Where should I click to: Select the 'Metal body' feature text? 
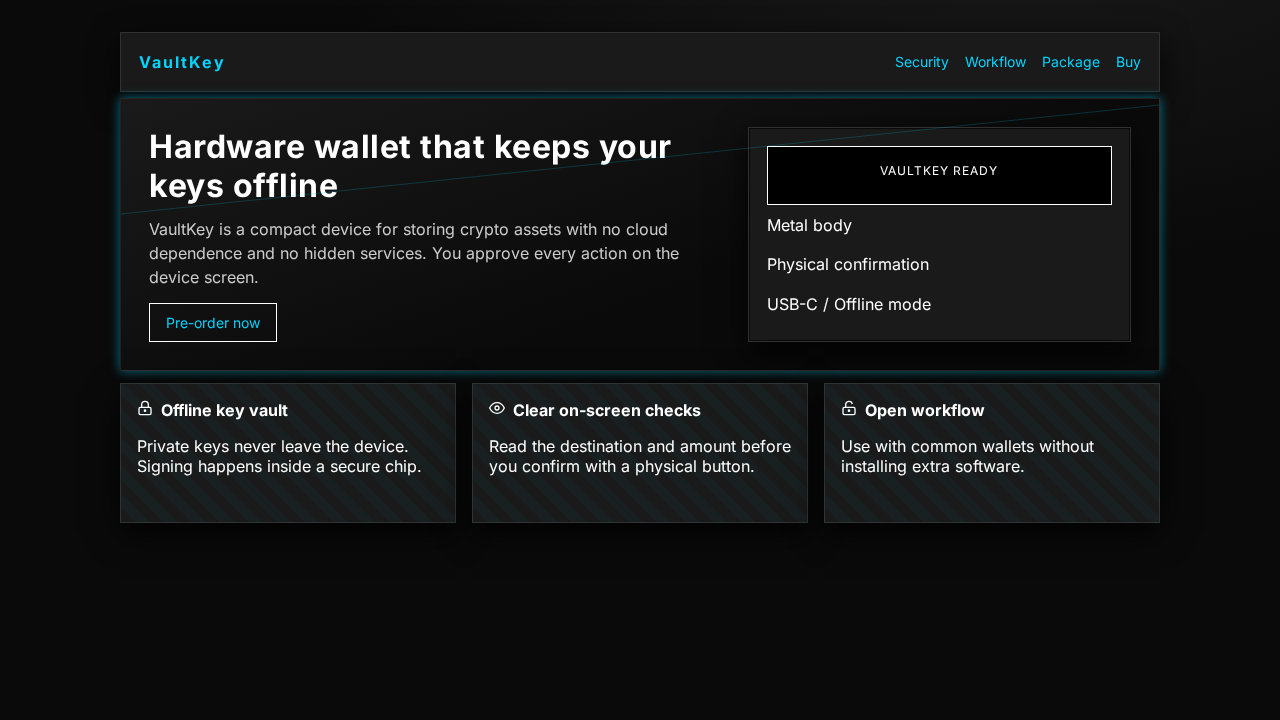(809, 225)
